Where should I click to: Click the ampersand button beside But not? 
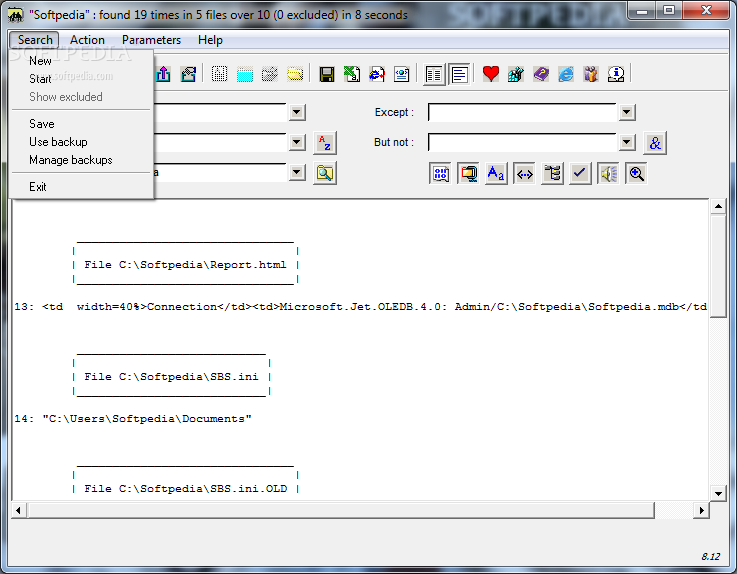tap(655, 143)
